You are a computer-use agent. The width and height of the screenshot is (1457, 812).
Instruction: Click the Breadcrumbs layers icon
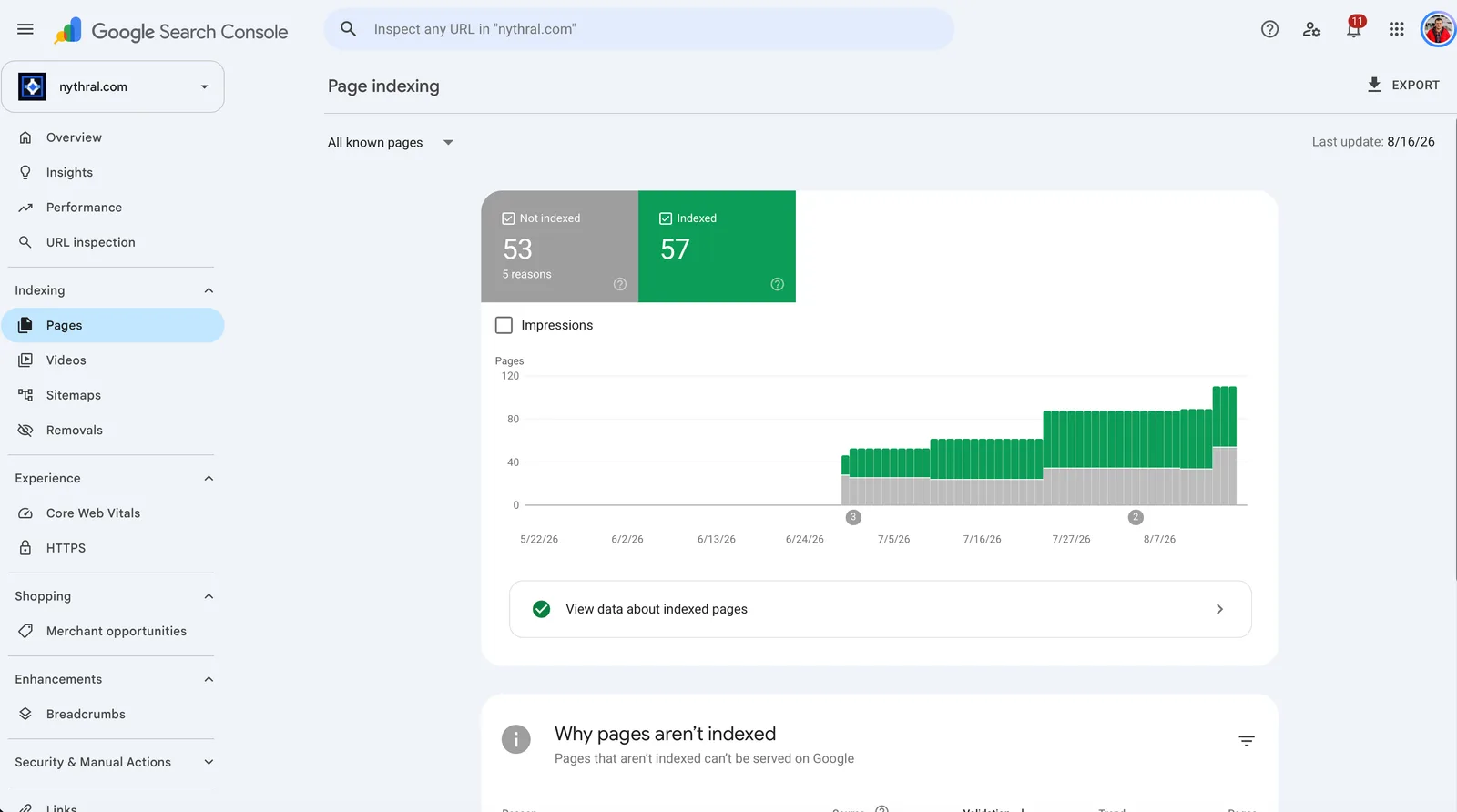[25, 714]
